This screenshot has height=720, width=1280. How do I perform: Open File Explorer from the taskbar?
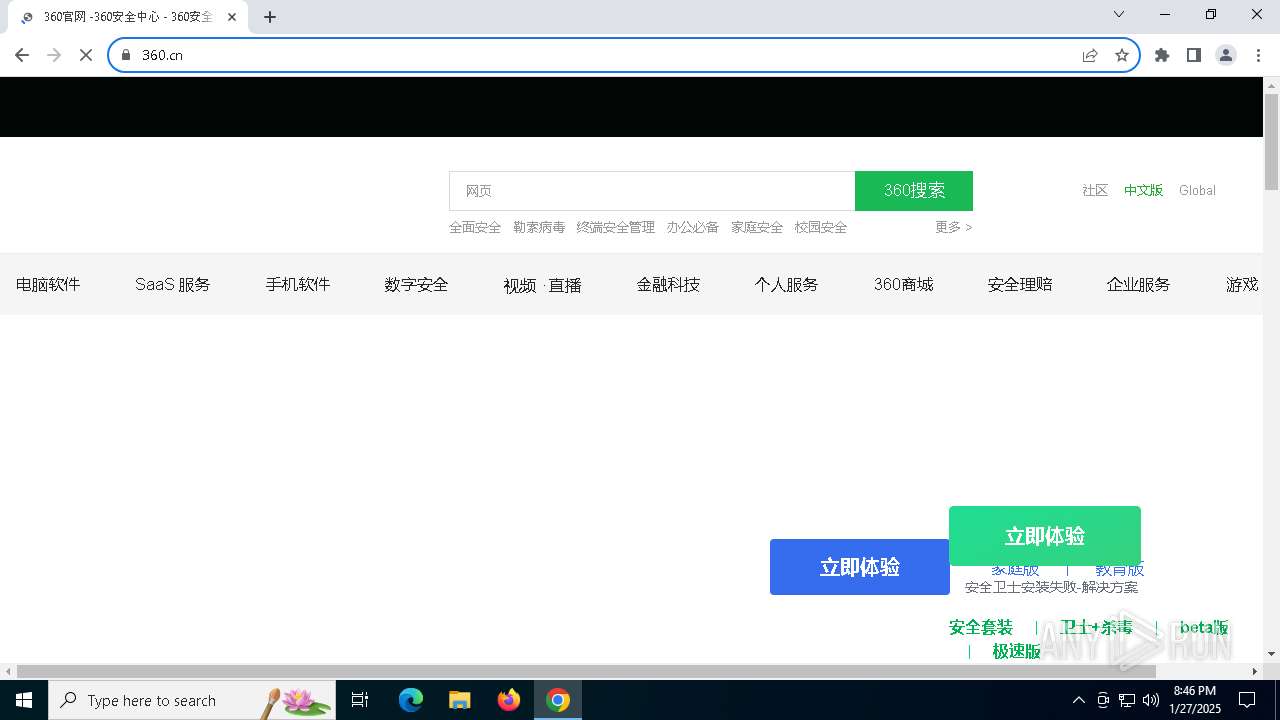click(x=459, y=700)
